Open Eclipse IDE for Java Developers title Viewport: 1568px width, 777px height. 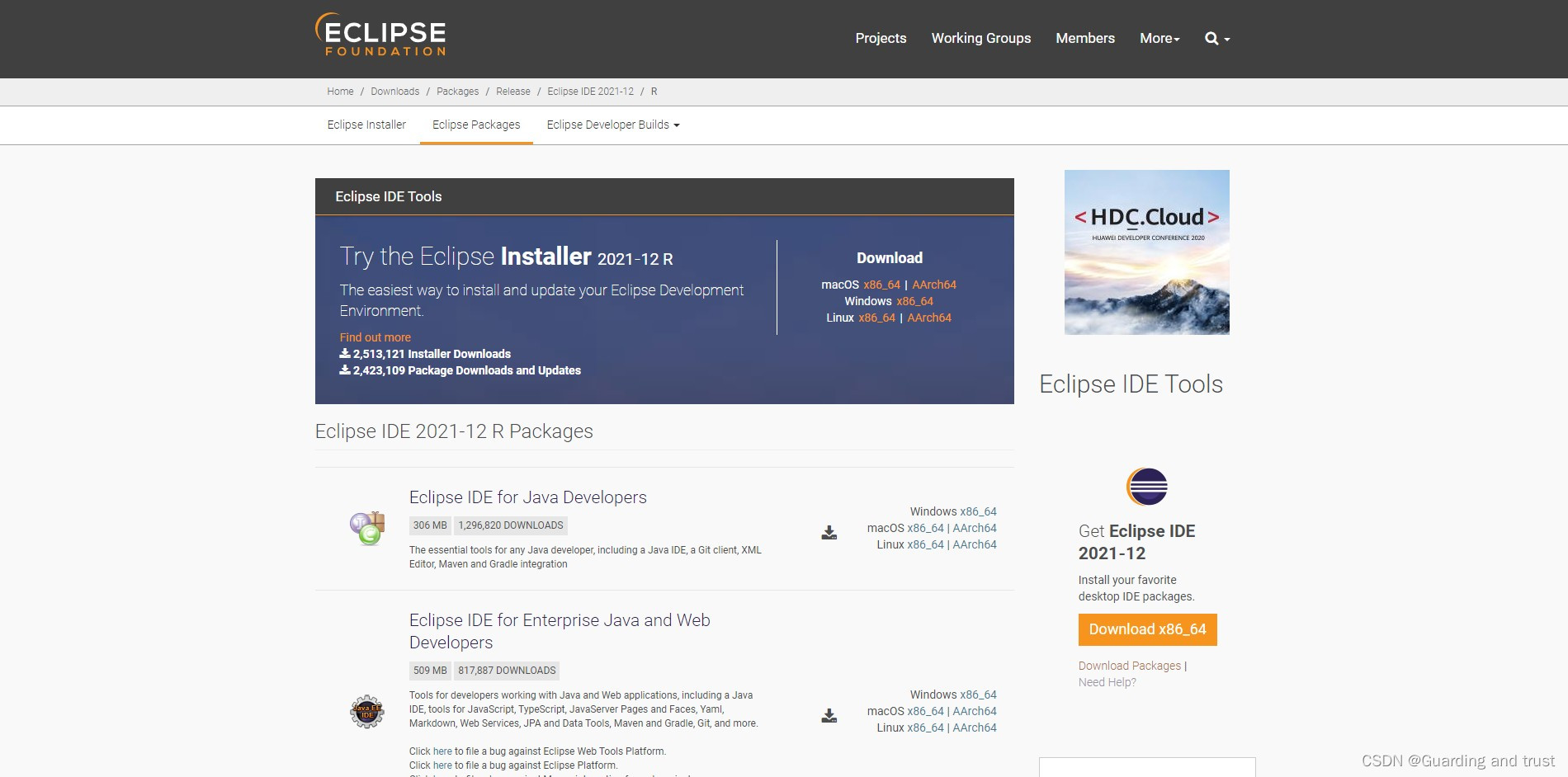527,497
